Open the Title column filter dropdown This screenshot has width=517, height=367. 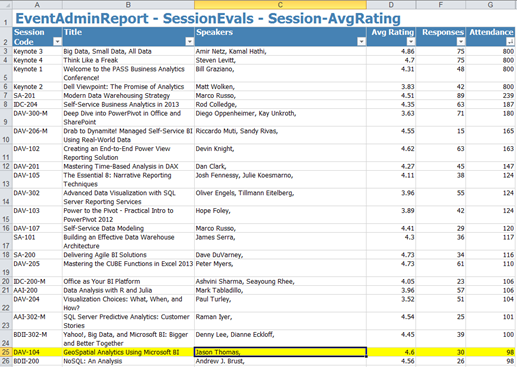(x=189, y=41)
